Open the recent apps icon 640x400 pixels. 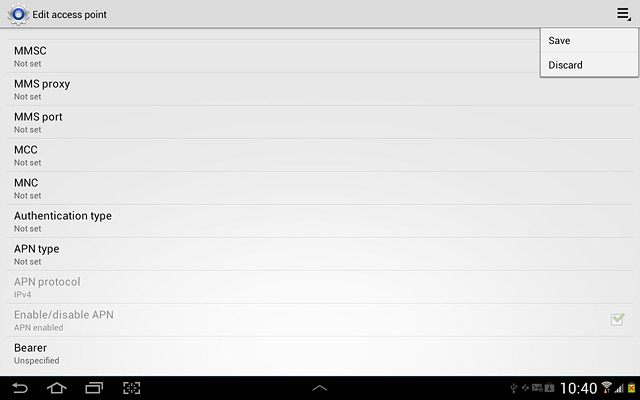[x=94, y=388]
